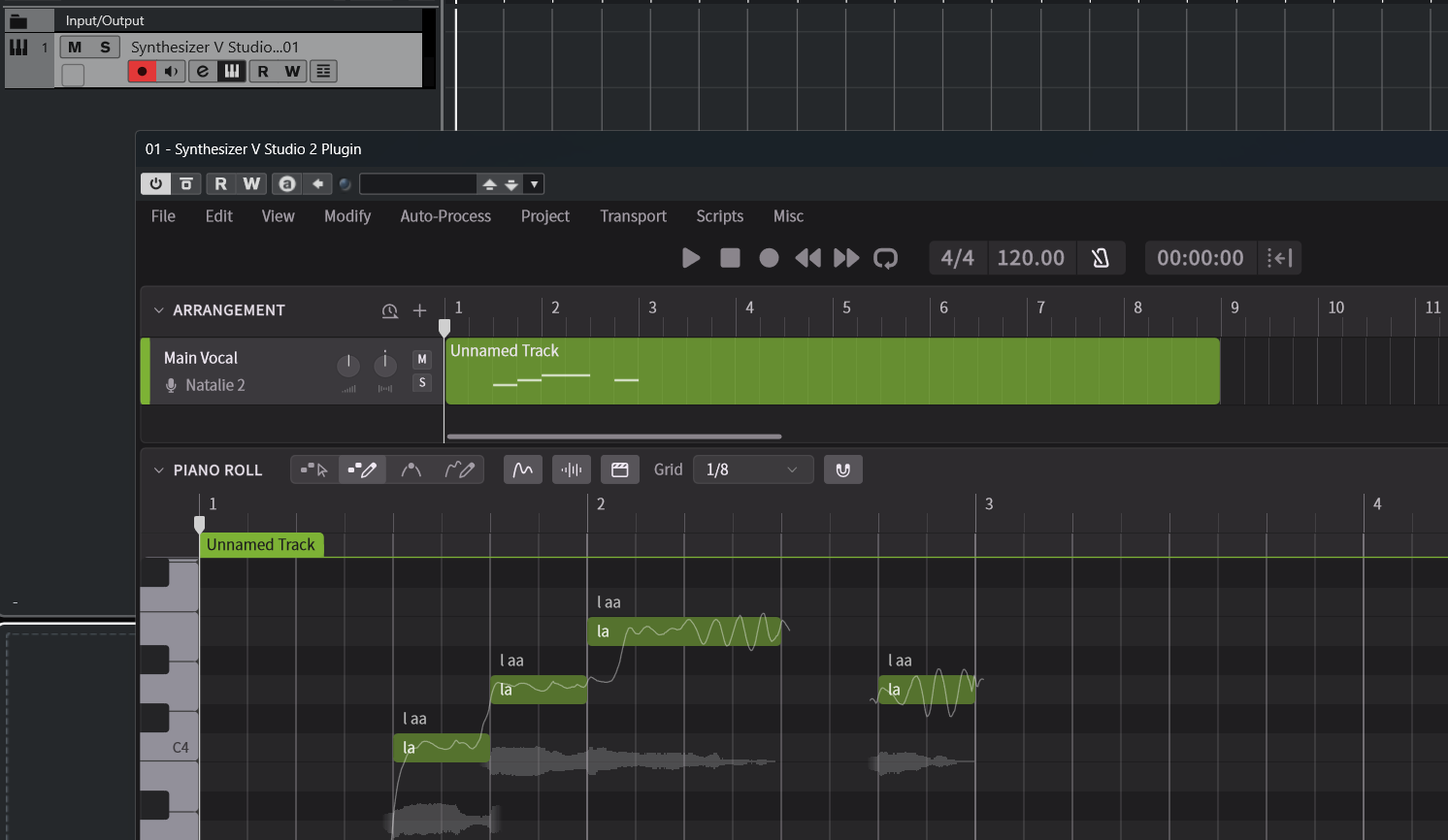Adjust the Main Vocal volume knob

[x=347, y=366]
